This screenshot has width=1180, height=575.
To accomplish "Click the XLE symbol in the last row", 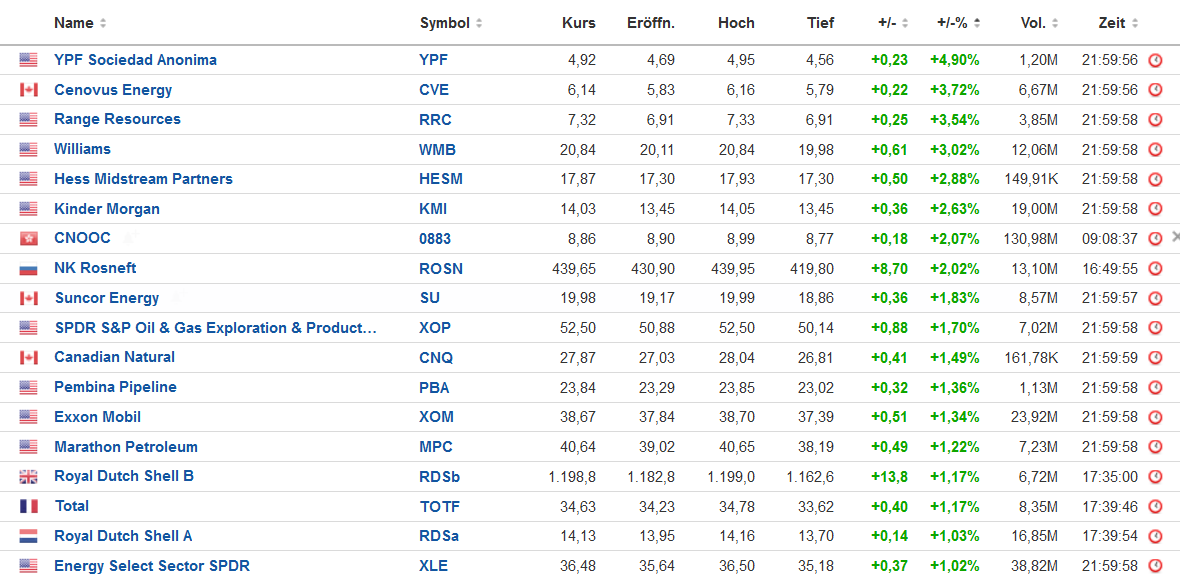I will (x=433, y=566).
